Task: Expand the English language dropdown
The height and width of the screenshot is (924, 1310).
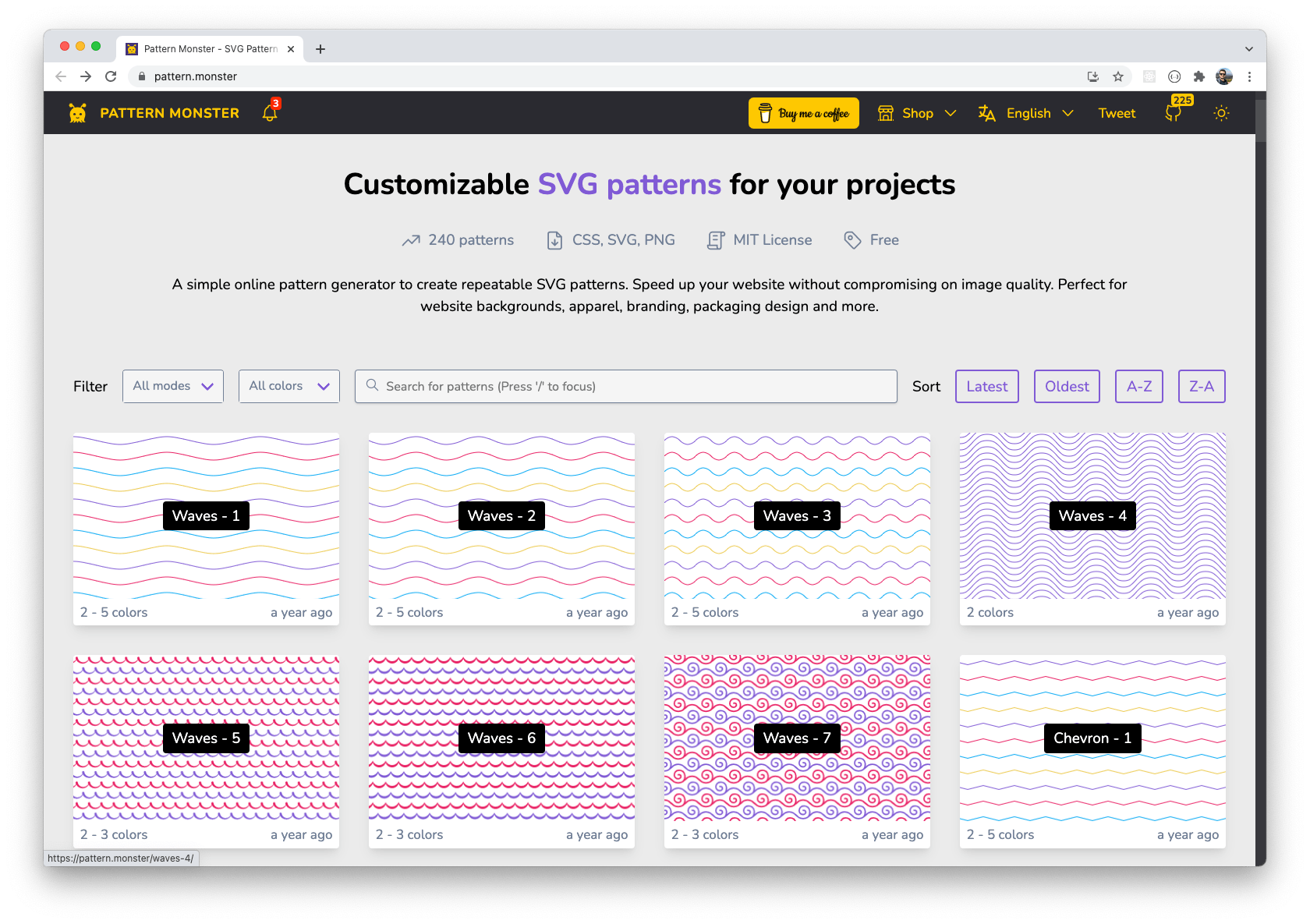Action: 1026,113
